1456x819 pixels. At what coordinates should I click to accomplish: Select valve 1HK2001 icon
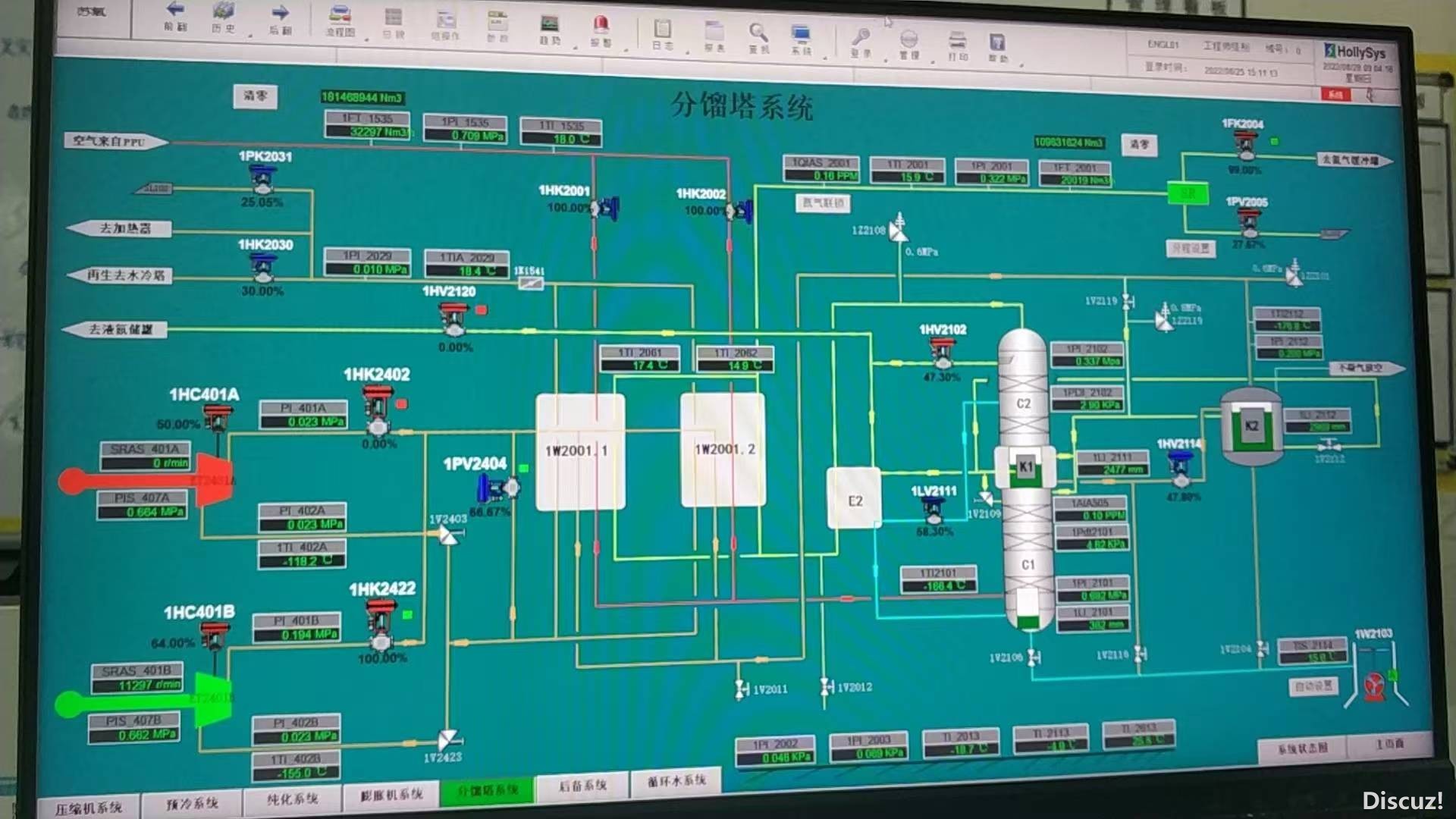(605, 208)
